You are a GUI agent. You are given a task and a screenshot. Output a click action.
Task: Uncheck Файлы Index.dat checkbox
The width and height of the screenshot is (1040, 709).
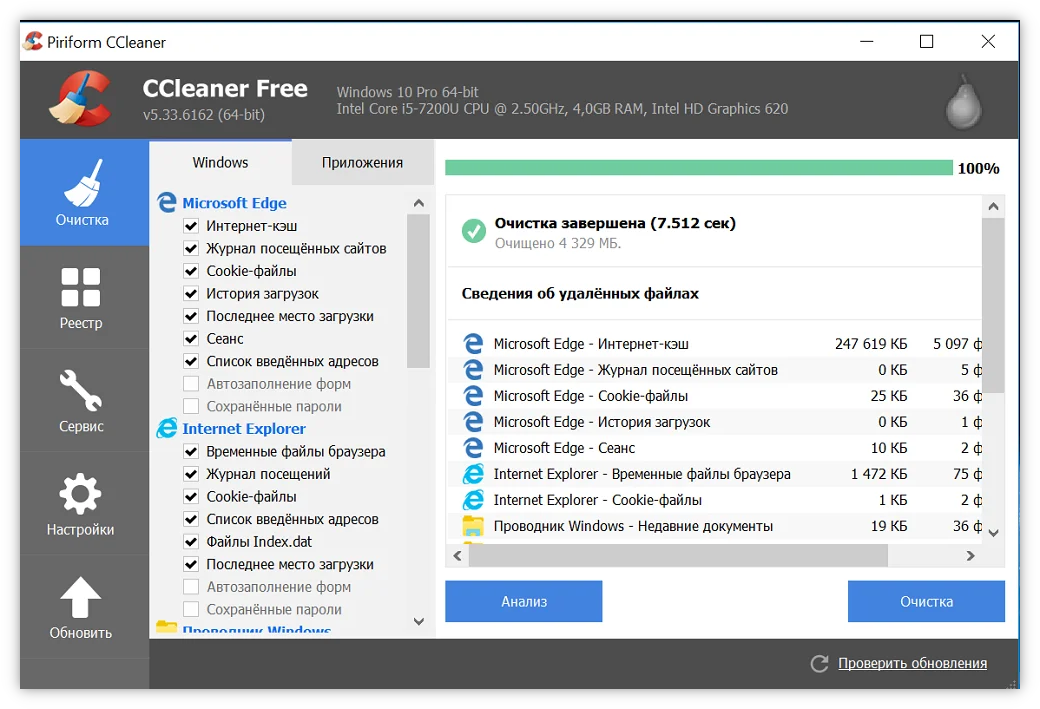(191, 542)
